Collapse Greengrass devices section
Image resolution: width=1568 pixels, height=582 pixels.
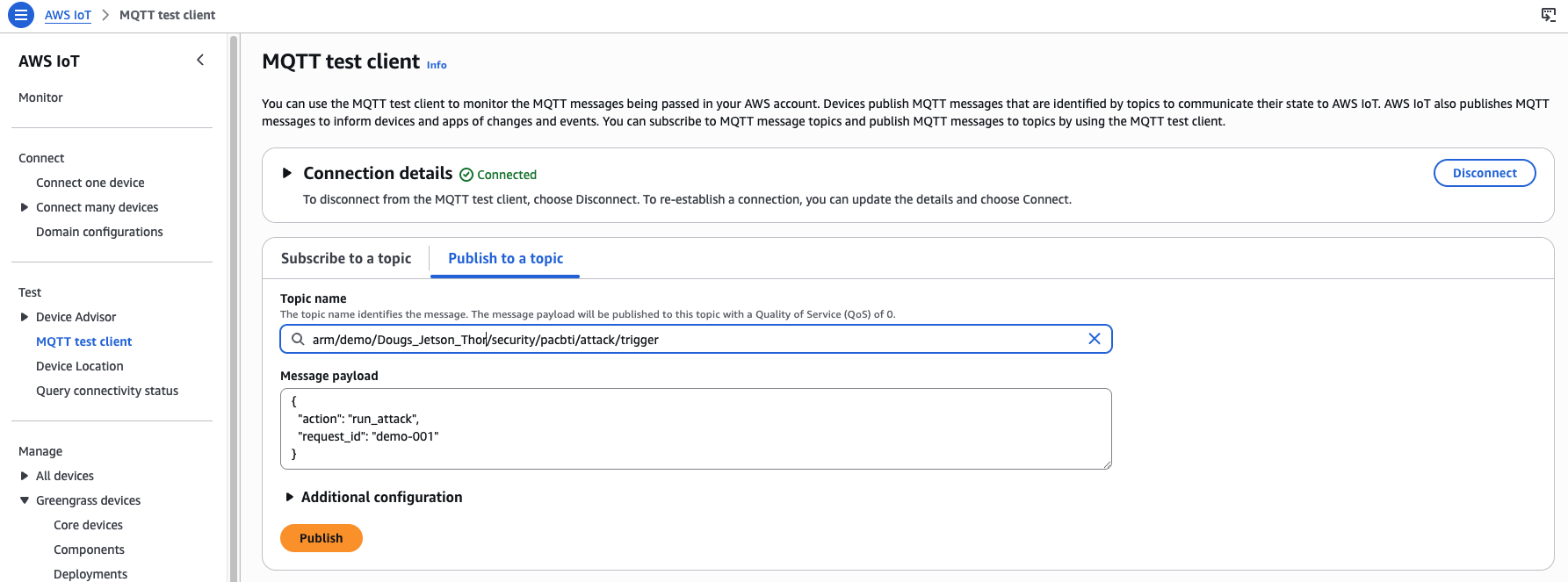pos(25,500)
